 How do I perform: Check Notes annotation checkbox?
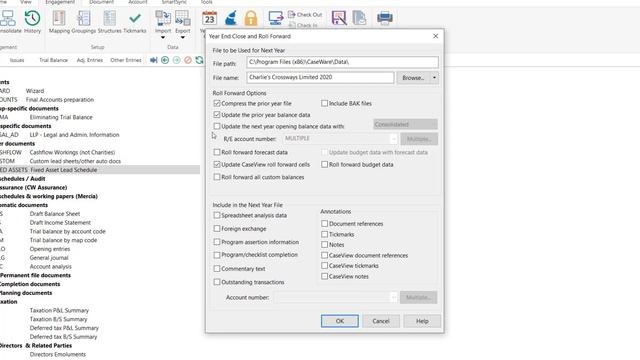tap(324, 245)
